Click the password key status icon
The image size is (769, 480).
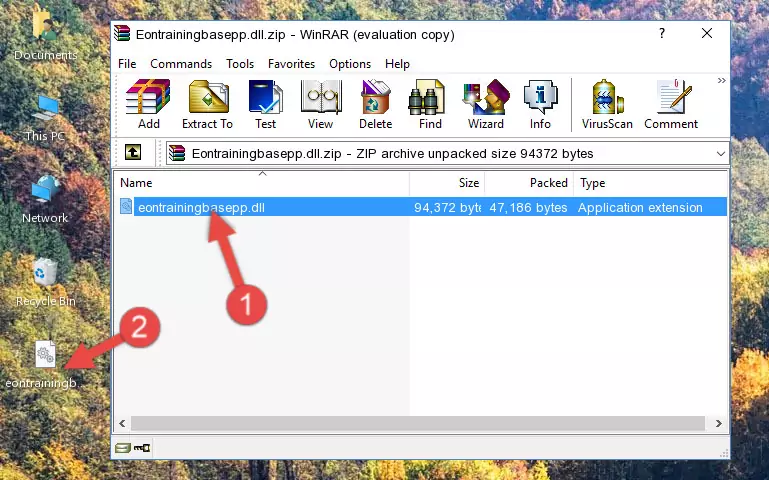pos(142,447)
